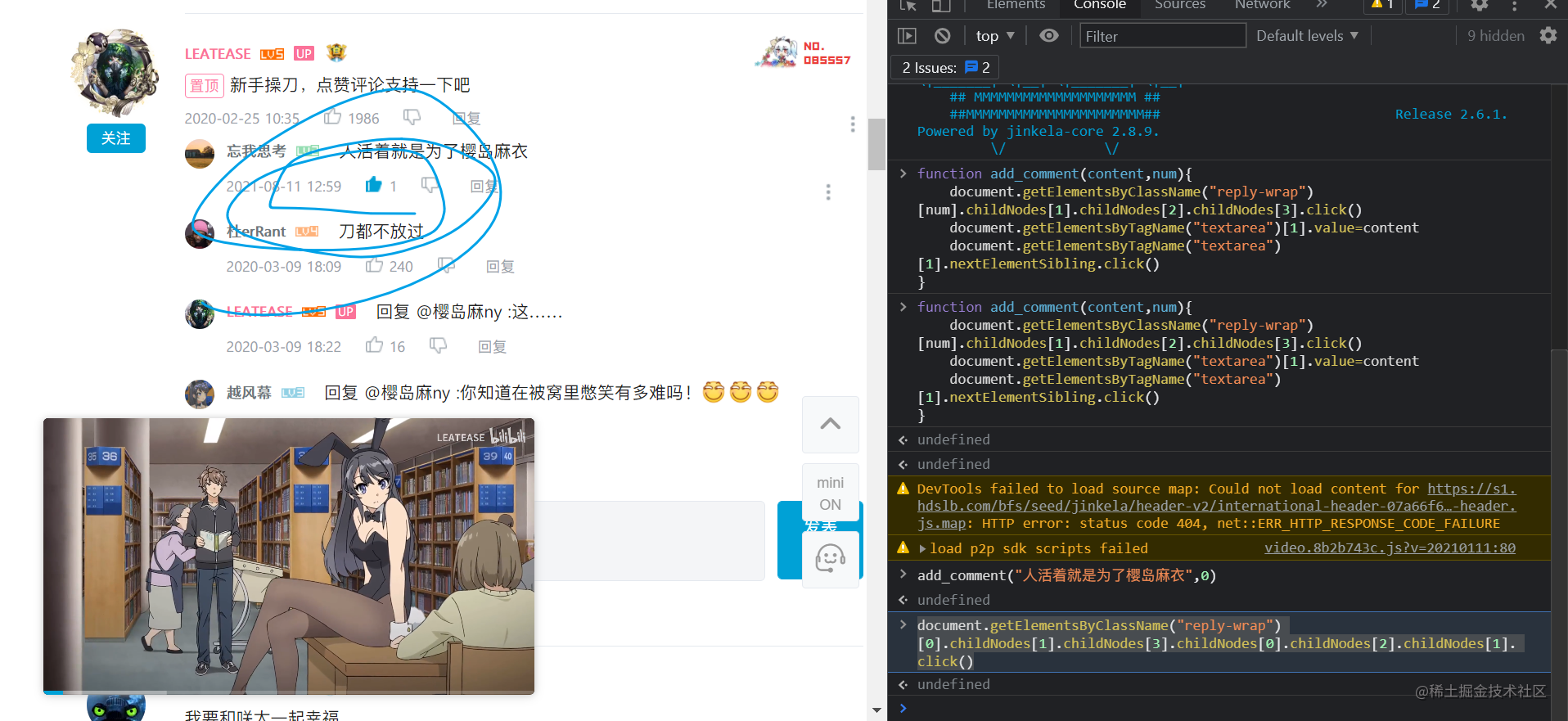Click the comment text input box

[x=649, y=541]
